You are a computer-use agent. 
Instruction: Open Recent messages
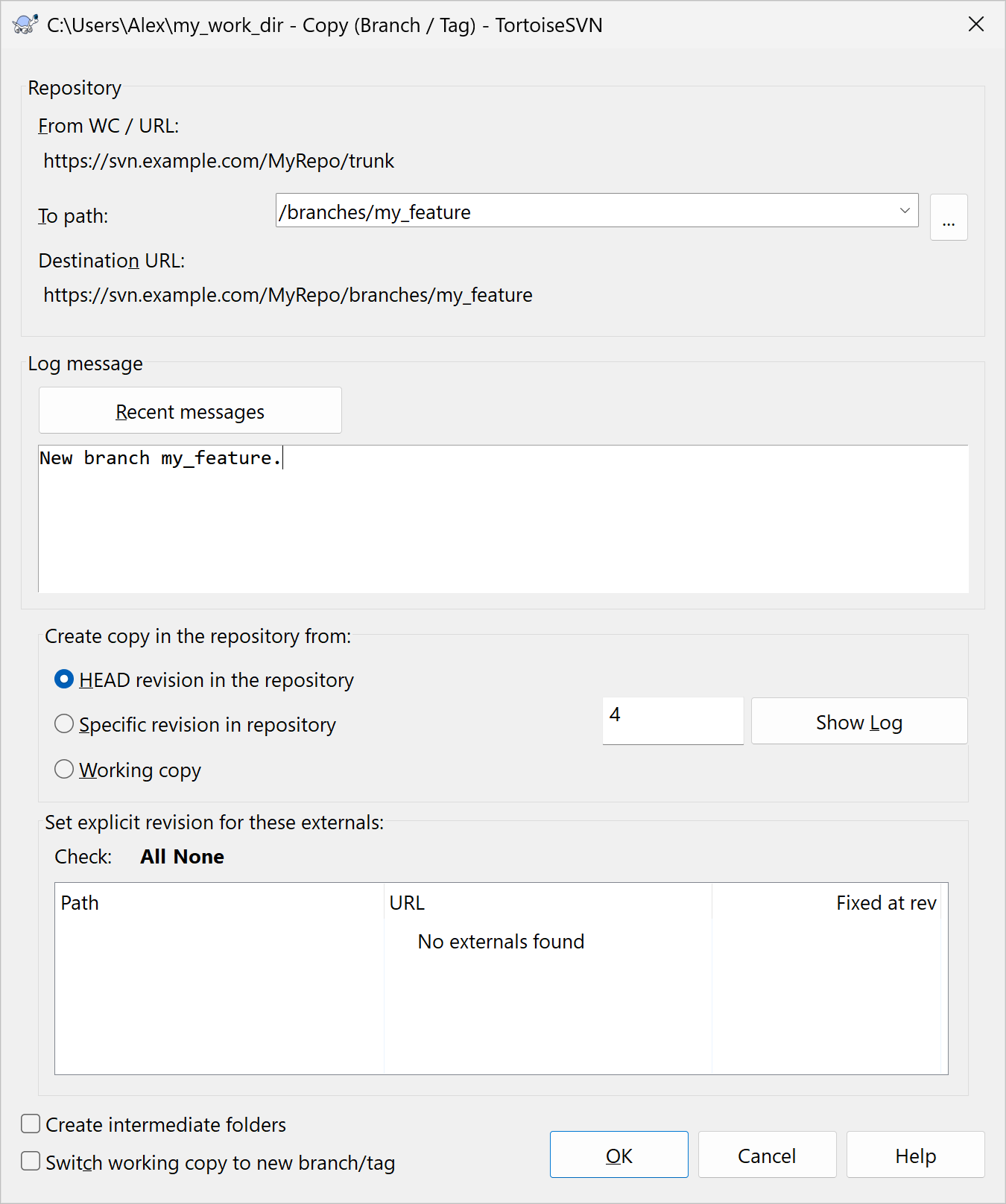pos(190,411)
